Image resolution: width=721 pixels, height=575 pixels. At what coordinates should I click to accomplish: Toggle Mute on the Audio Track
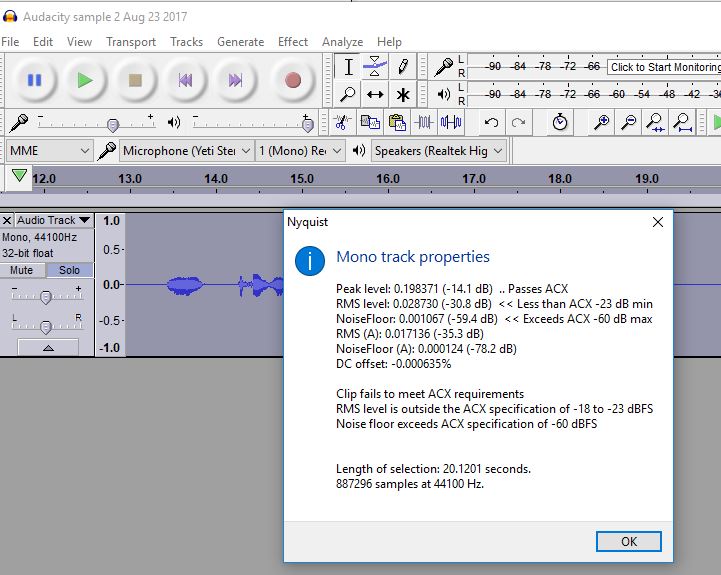click(x=22, y=270)
